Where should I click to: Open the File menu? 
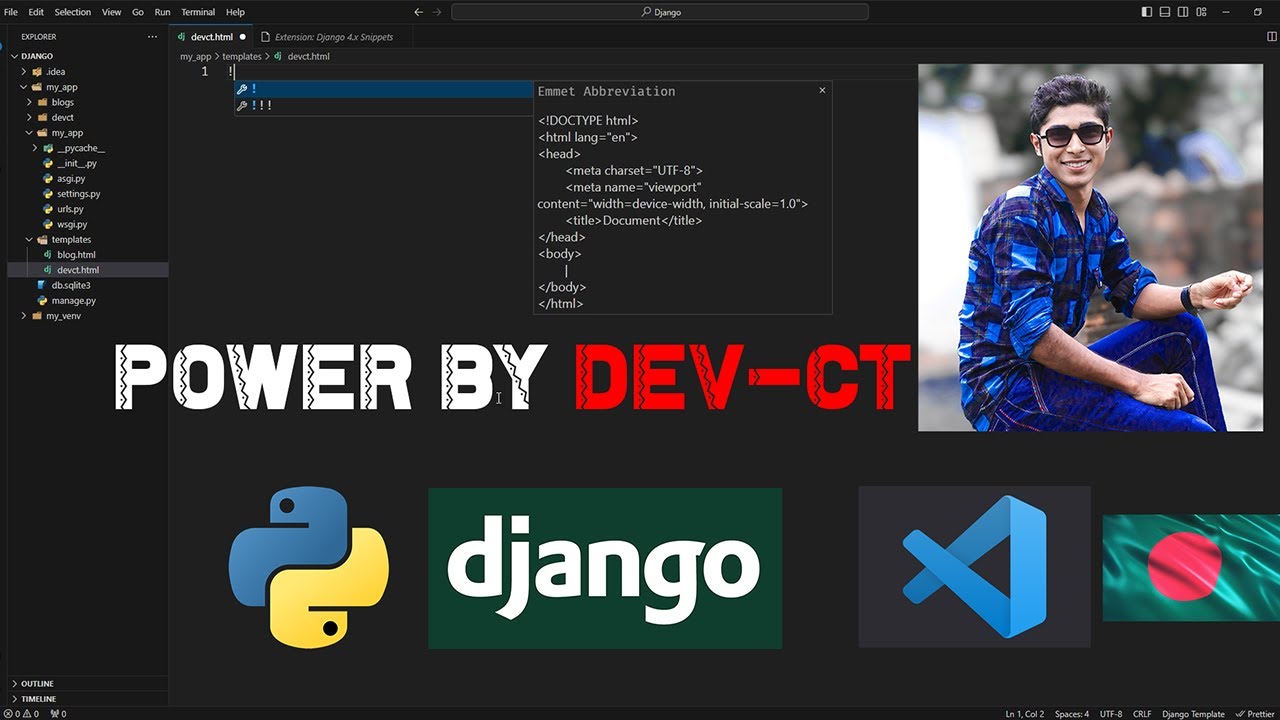pyautogui.click(x=11, y=12)
